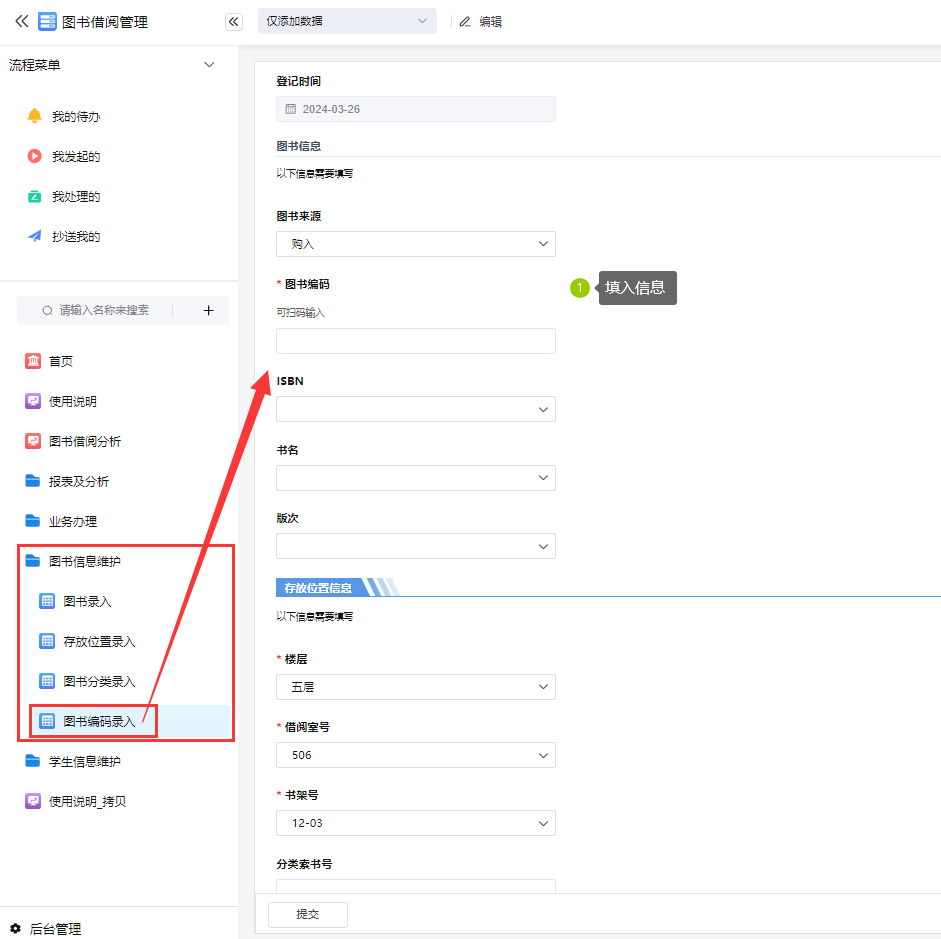Image resolution: width=941 pixels, height=939 pixels.
Task: Click the pencil edit icon
Action: coord(465,22)
